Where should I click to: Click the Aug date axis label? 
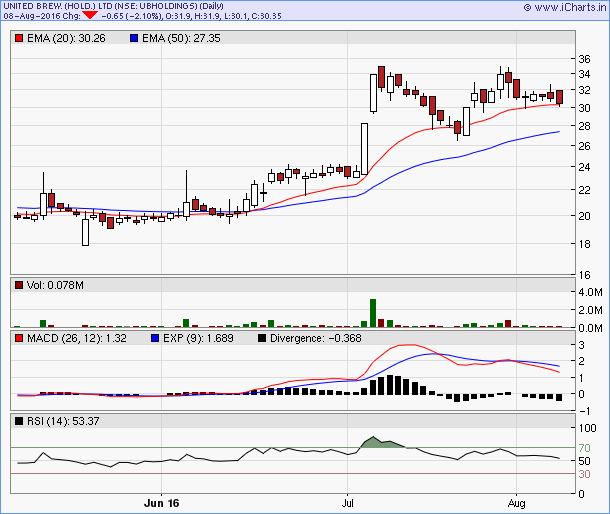click(x=516, y=503)
